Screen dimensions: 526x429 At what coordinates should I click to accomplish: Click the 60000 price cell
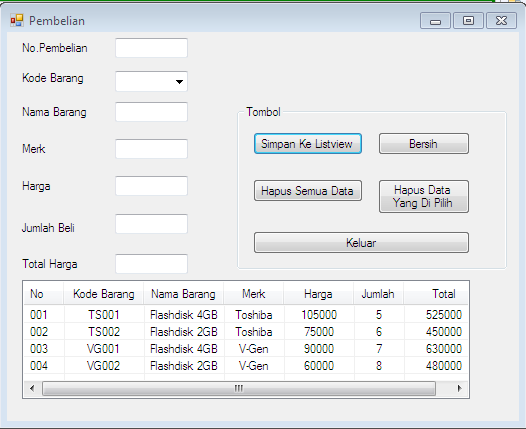pos(319,366)
